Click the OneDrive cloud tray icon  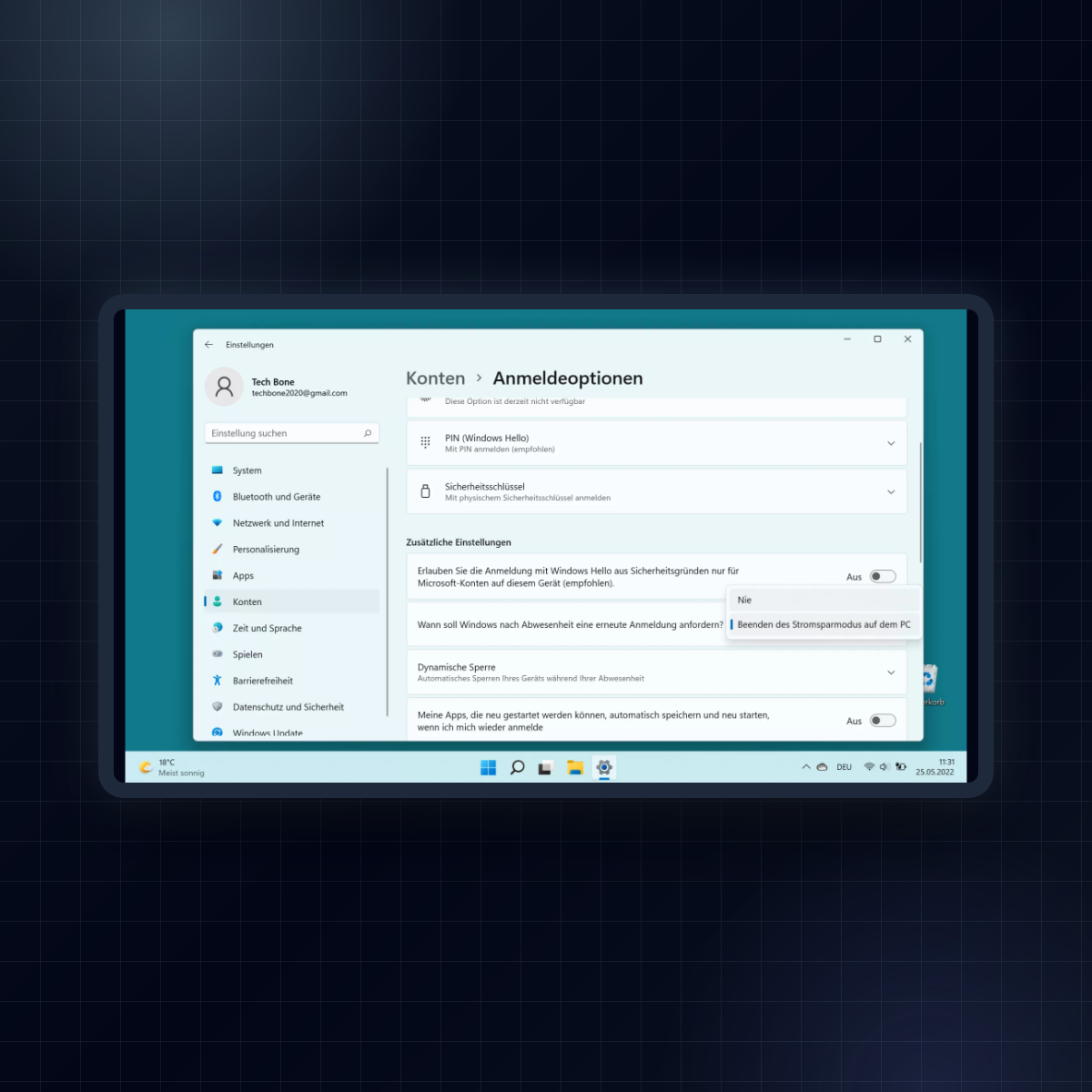822,767
